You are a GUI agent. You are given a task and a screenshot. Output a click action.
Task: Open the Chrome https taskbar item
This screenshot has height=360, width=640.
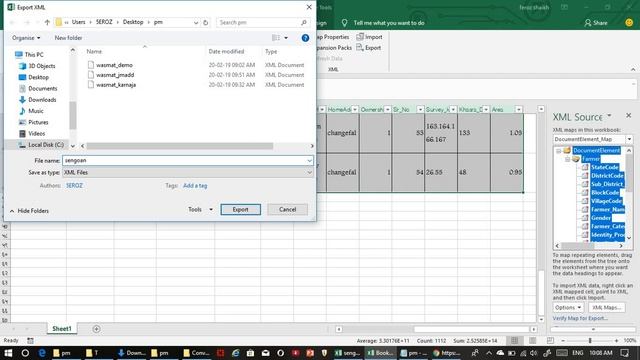tap(447, 353)
